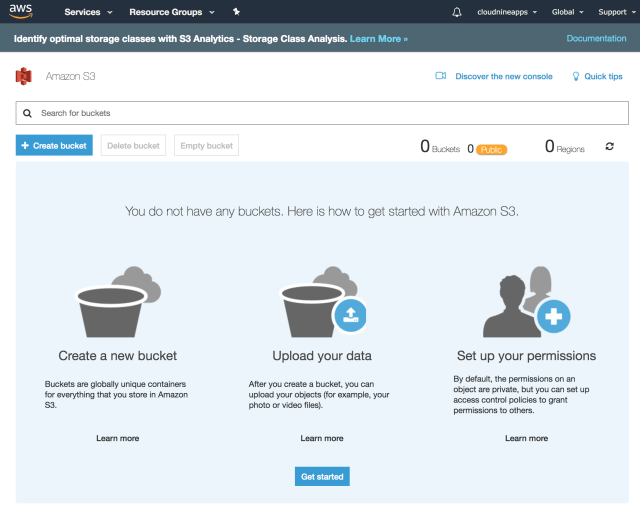Open the Documentation link
This screenshot has height=509, width=640.
click(596, 38)
